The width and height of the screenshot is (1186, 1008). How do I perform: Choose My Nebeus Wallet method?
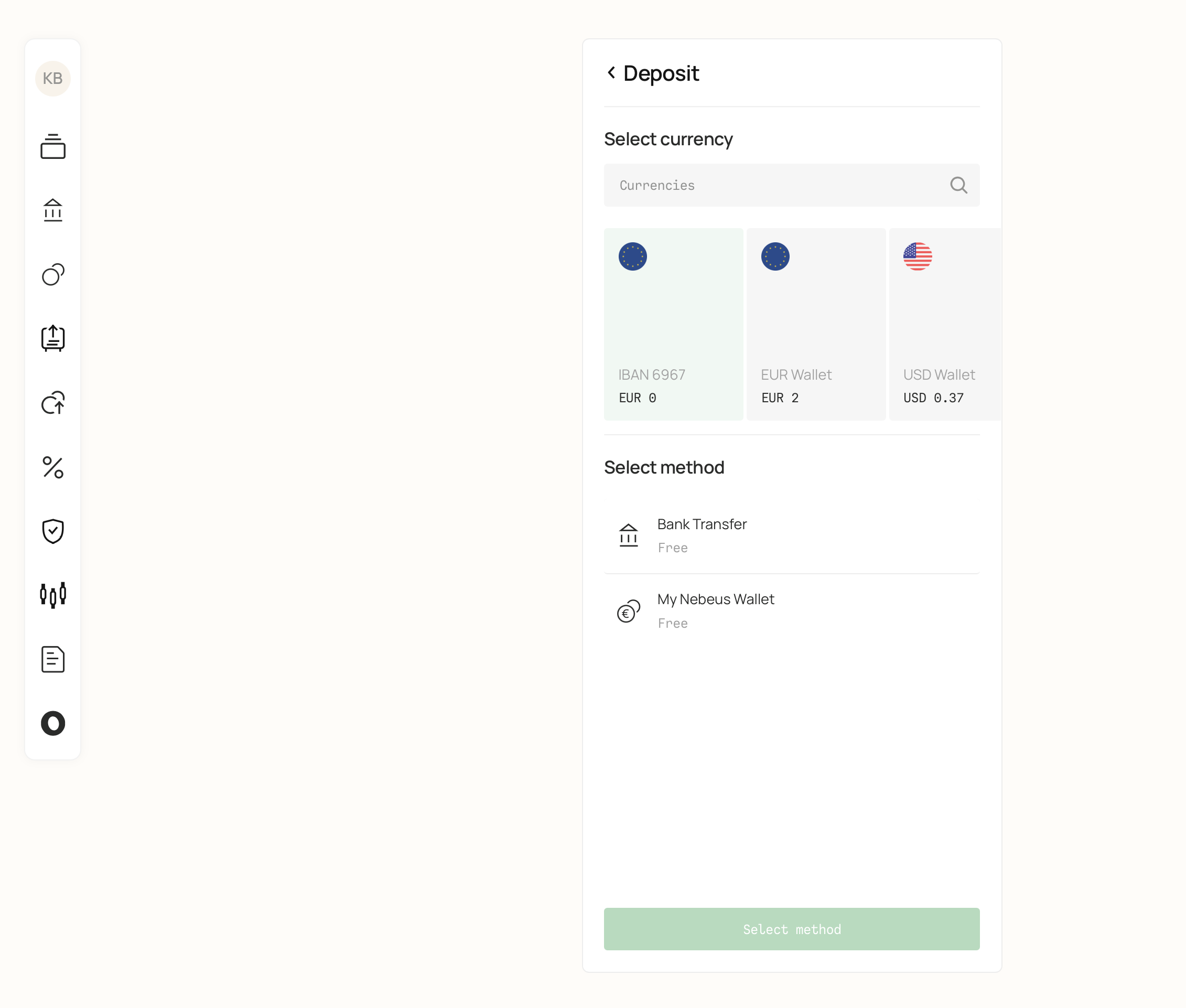791,611
